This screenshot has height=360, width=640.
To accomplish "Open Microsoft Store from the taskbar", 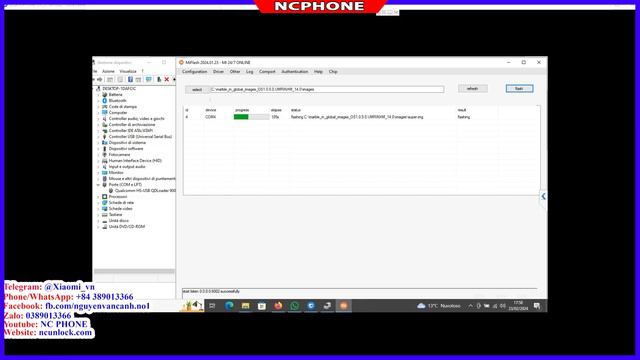I will (262, 306).
